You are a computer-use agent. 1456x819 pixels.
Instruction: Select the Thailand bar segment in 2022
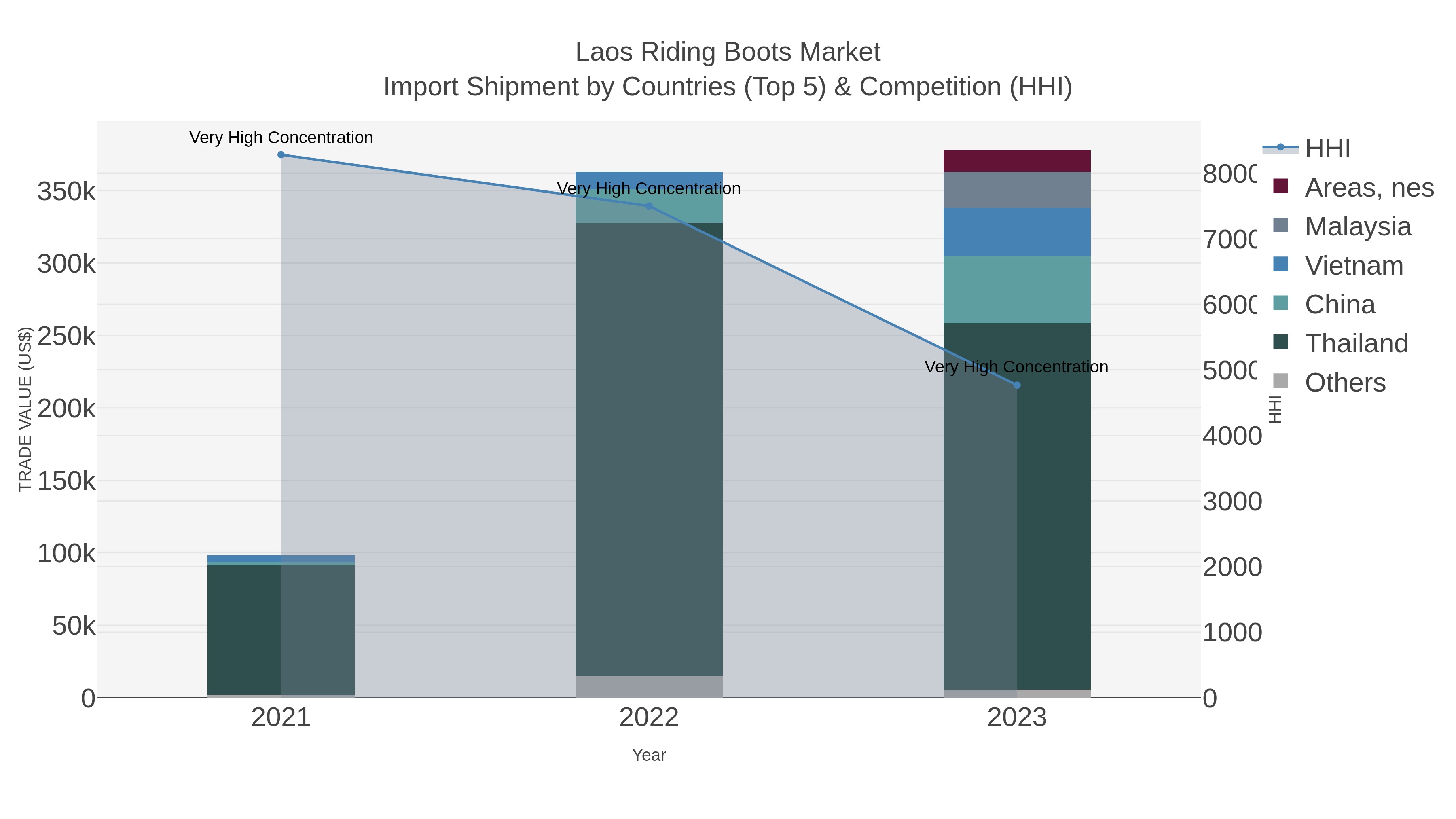tap(649, 449)
